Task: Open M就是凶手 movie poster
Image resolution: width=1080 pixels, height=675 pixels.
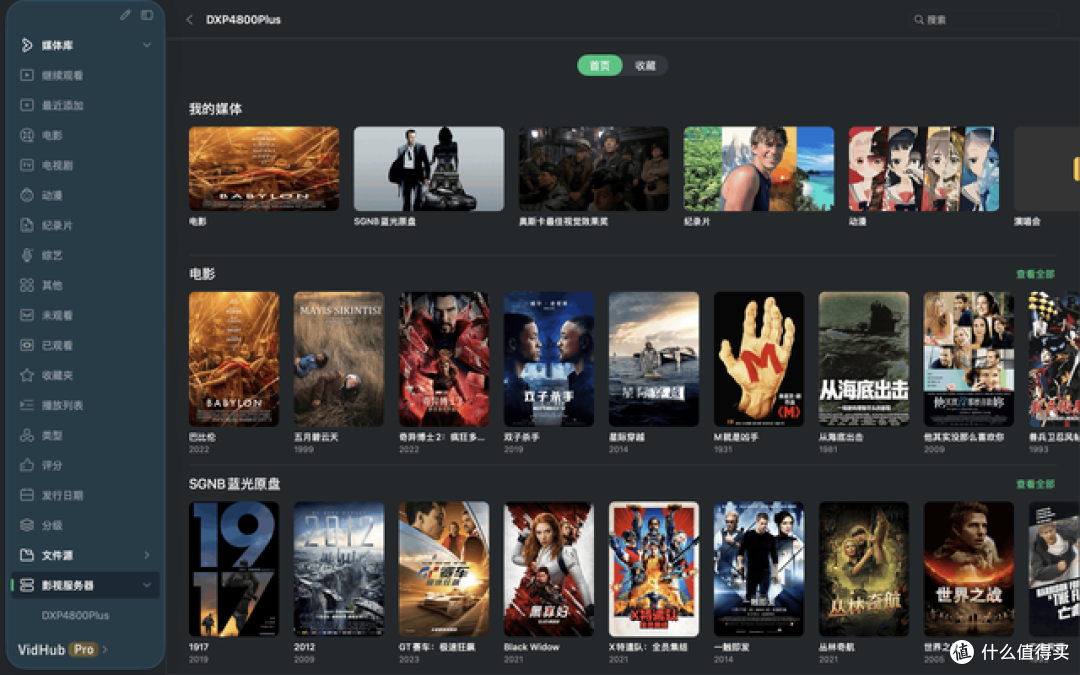Action: coord(758,359)
